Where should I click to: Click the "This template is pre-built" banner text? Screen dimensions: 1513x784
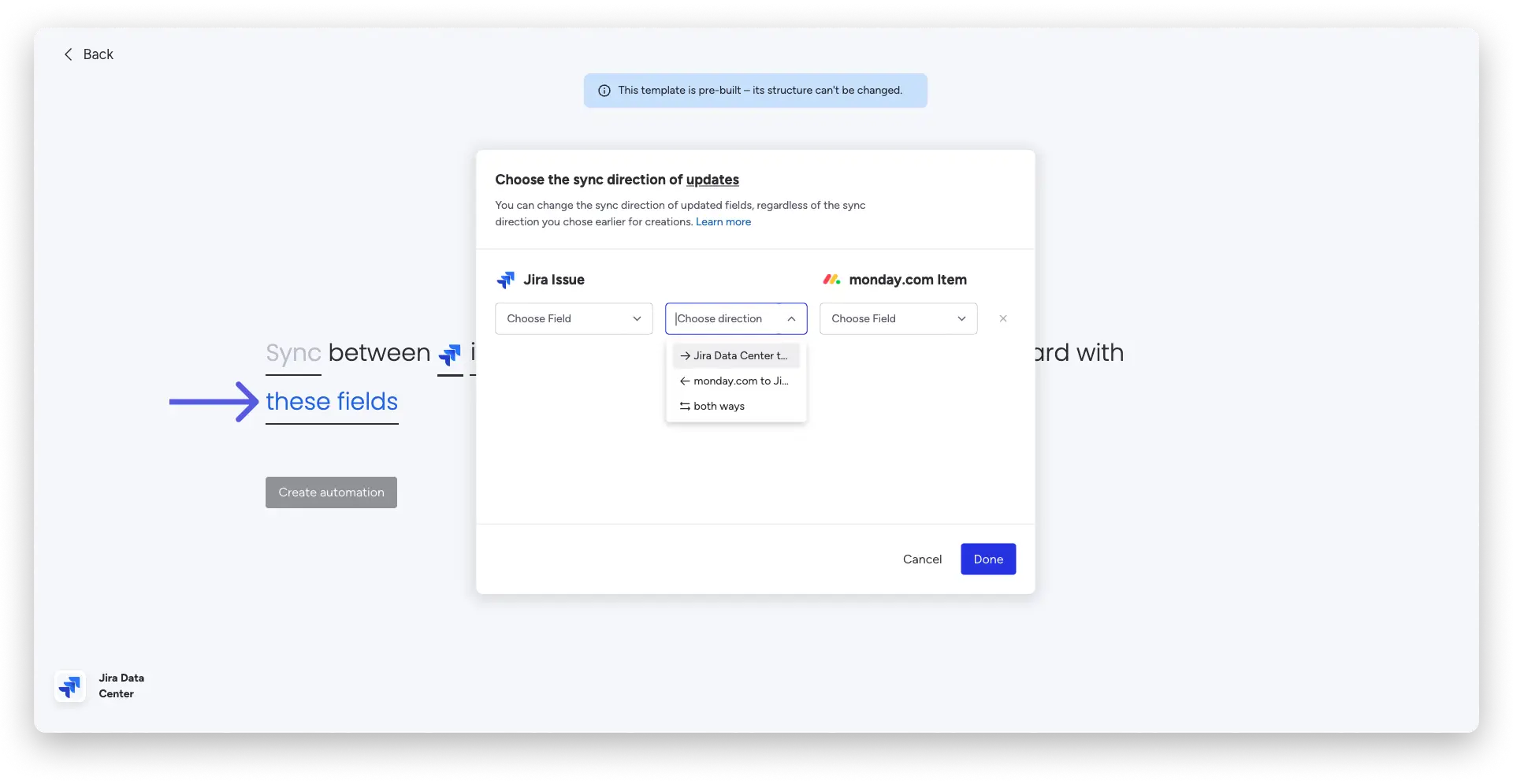(x=760, y=91)
